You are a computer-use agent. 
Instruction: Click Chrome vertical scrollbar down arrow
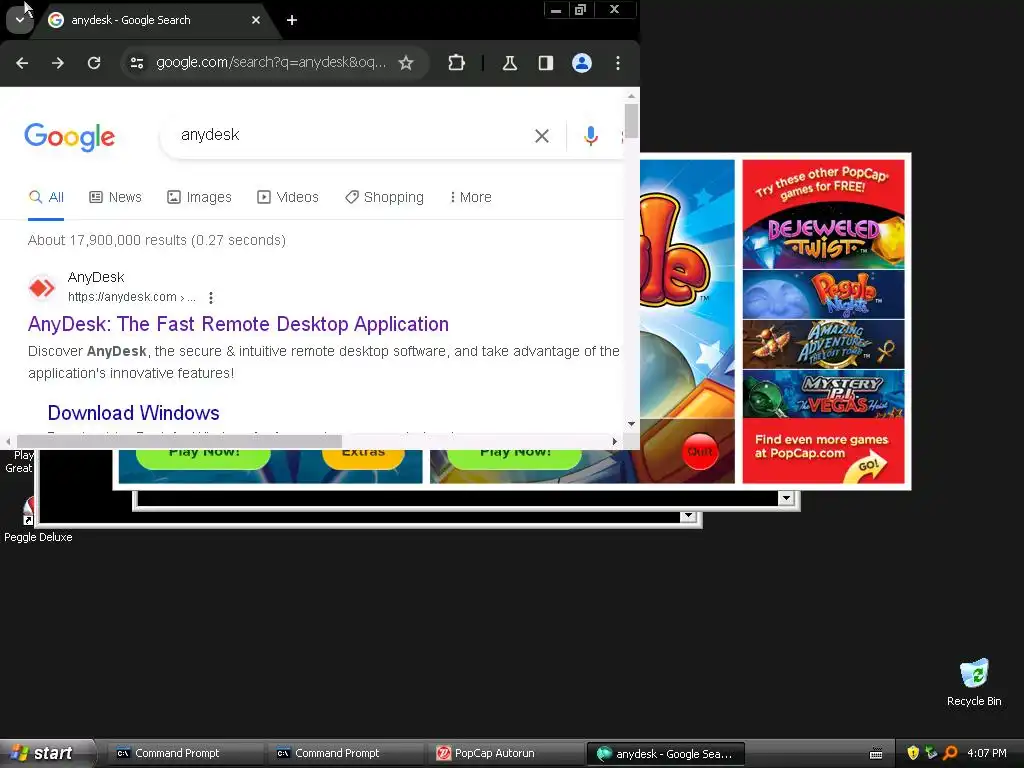[x=632, y=424]
